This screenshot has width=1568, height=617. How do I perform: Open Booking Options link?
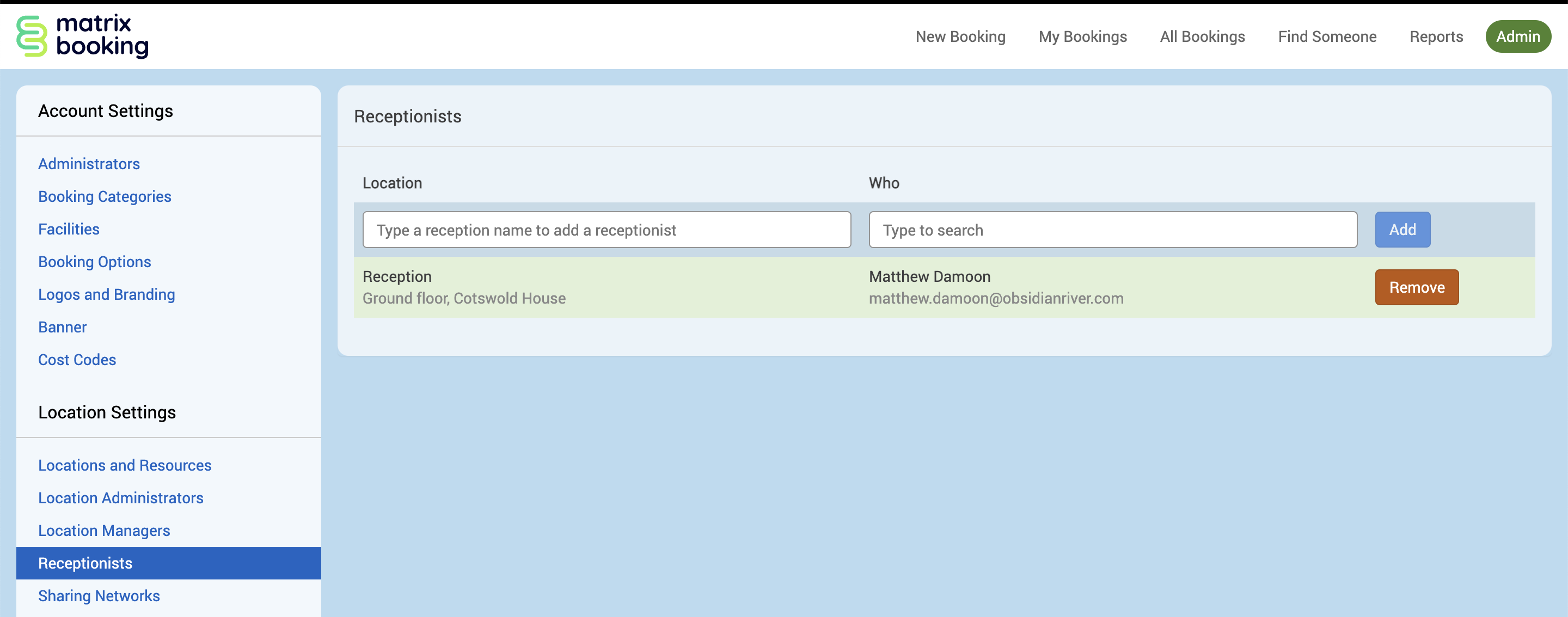tap(94, 262)
